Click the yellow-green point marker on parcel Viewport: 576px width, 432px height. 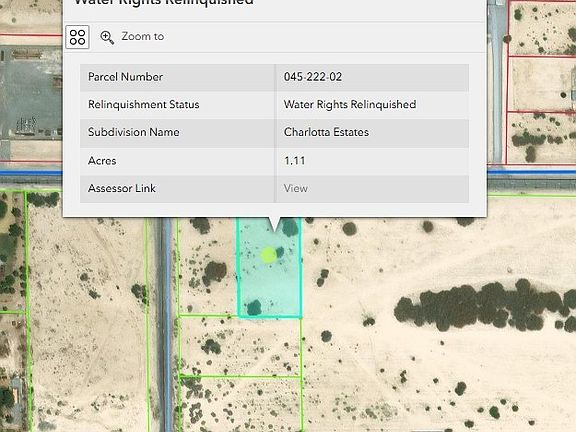tap(269, 255)
